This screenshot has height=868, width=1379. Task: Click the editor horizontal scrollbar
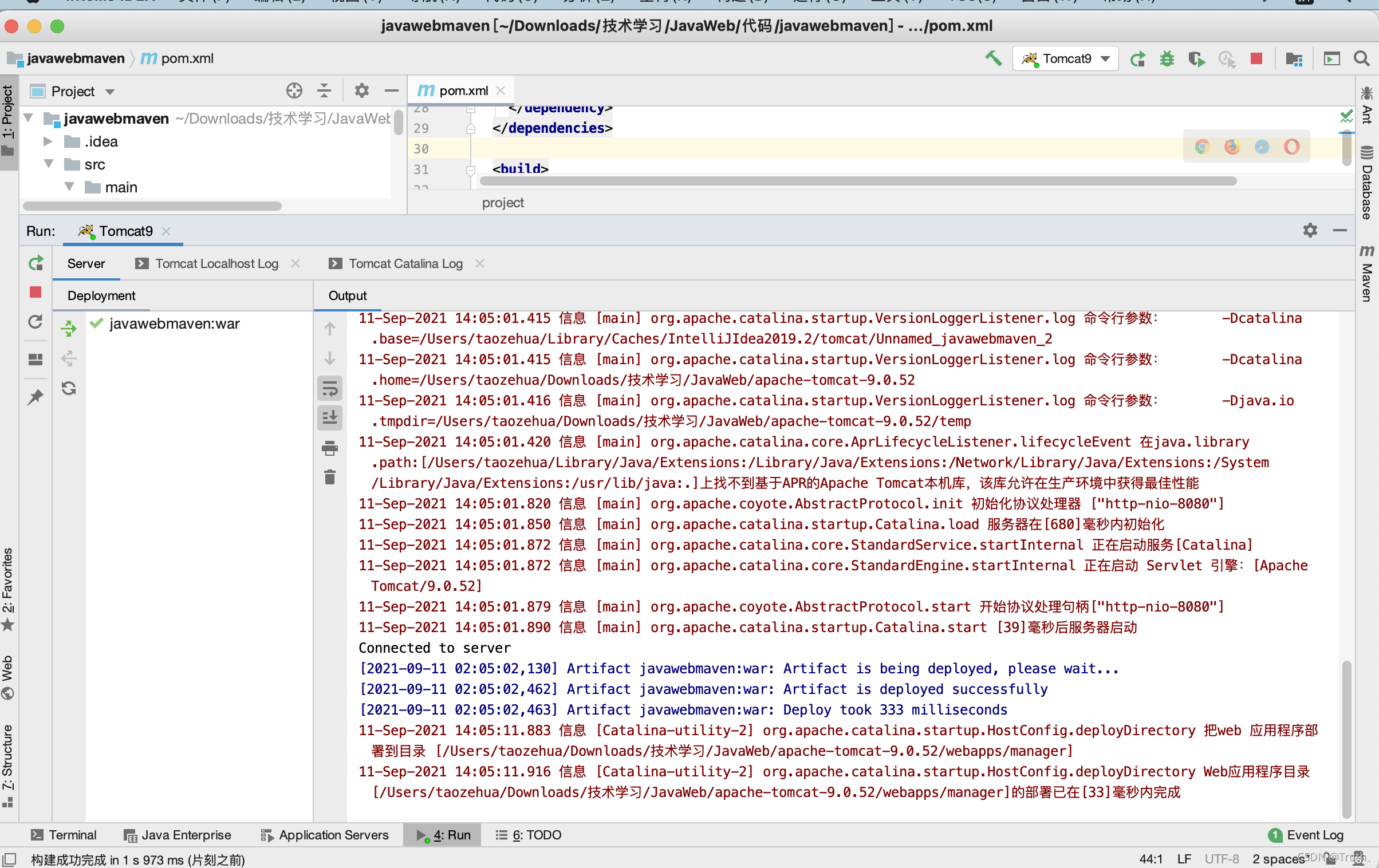pyautogui.click(x=857, y=181)
